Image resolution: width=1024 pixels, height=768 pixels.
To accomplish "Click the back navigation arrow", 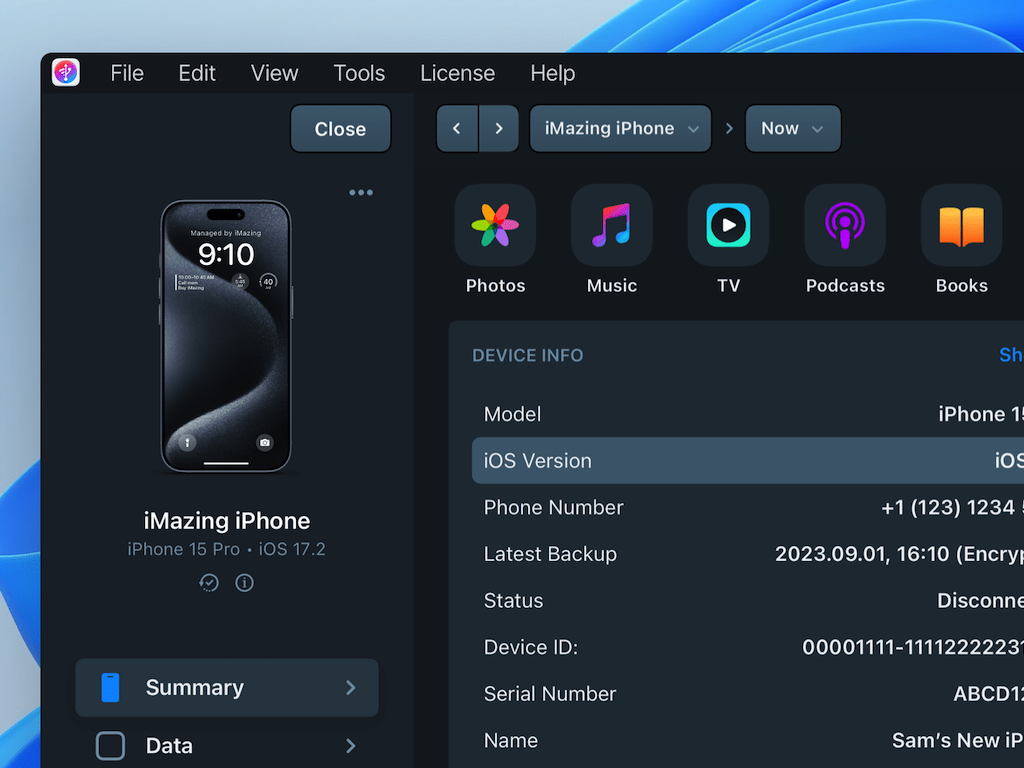I will (457, 128).
